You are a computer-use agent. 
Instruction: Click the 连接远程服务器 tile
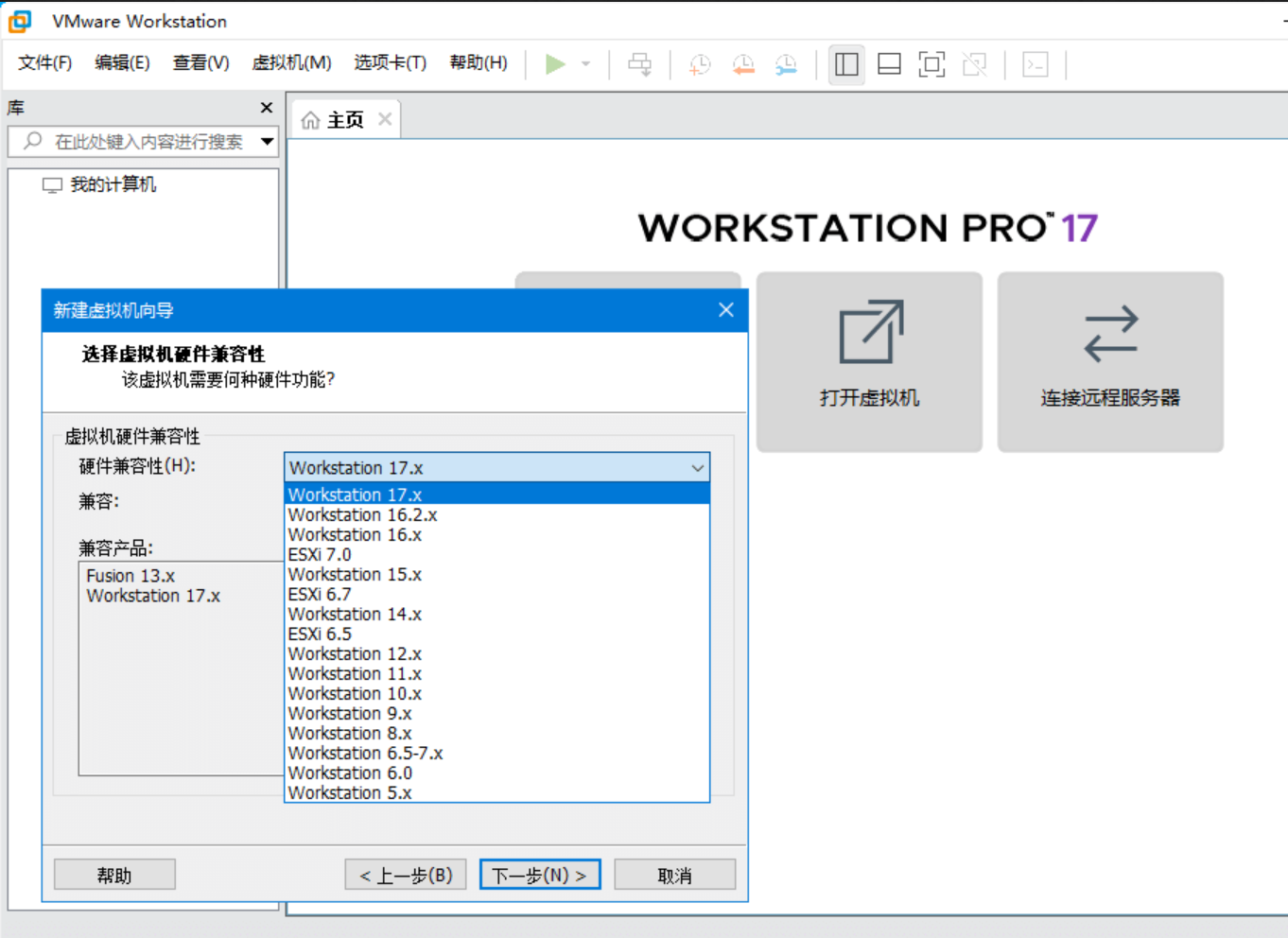pyautogui.click(x=1110, y=362)
